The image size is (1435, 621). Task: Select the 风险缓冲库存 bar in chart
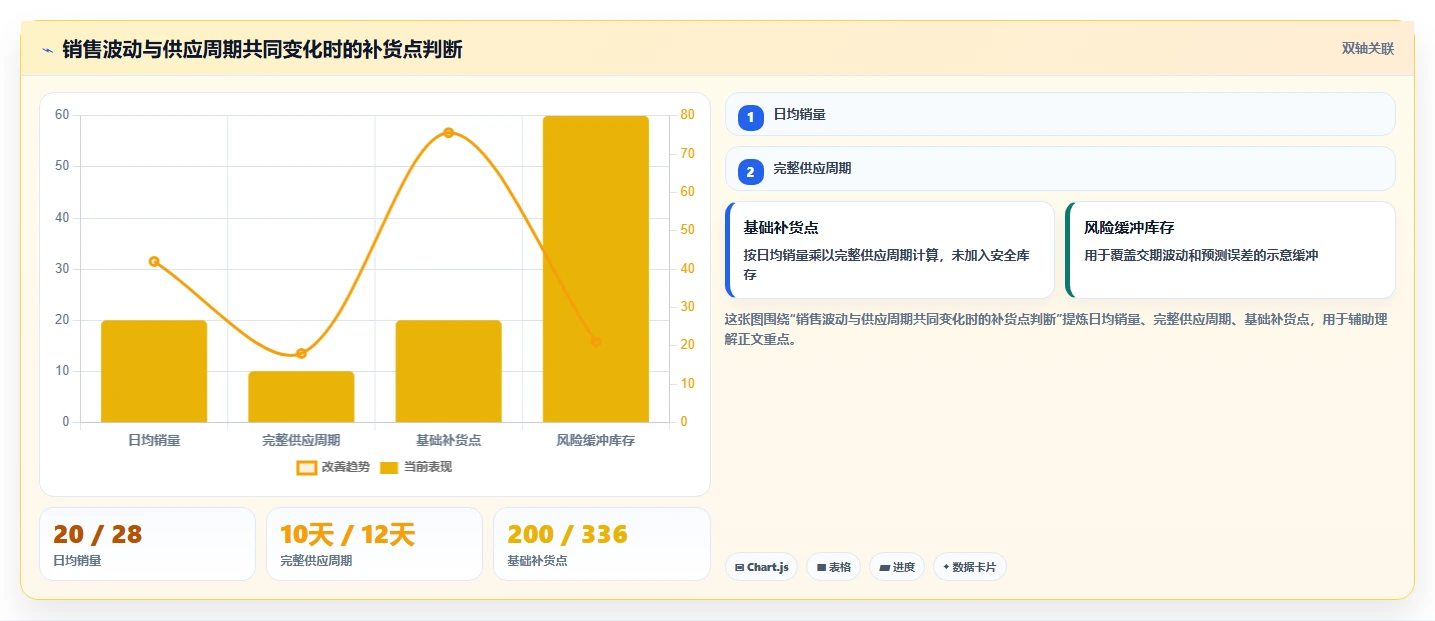click(596, 269)
